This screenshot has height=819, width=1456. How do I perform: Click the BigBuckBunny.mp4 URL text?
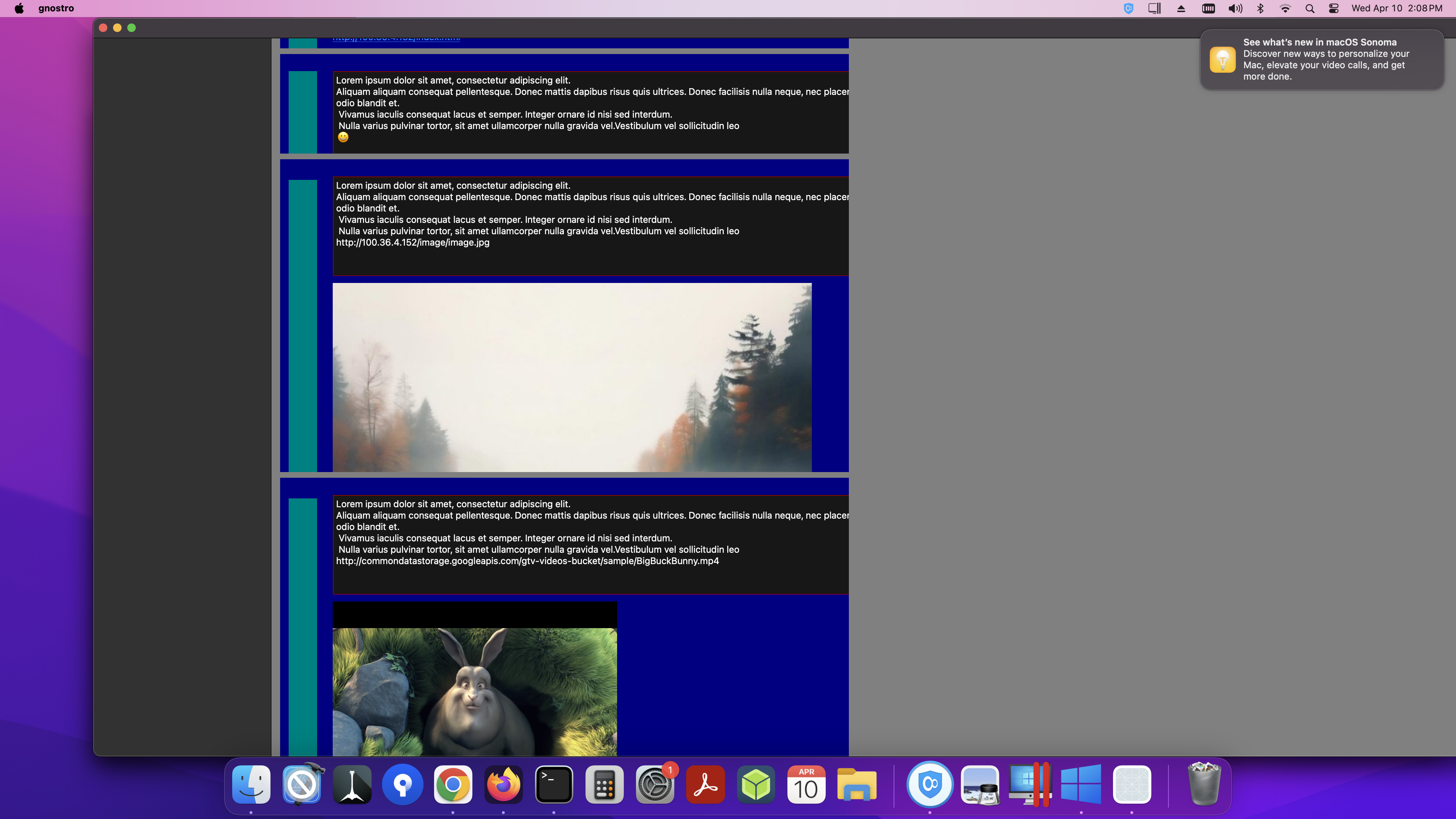(527, 561)
